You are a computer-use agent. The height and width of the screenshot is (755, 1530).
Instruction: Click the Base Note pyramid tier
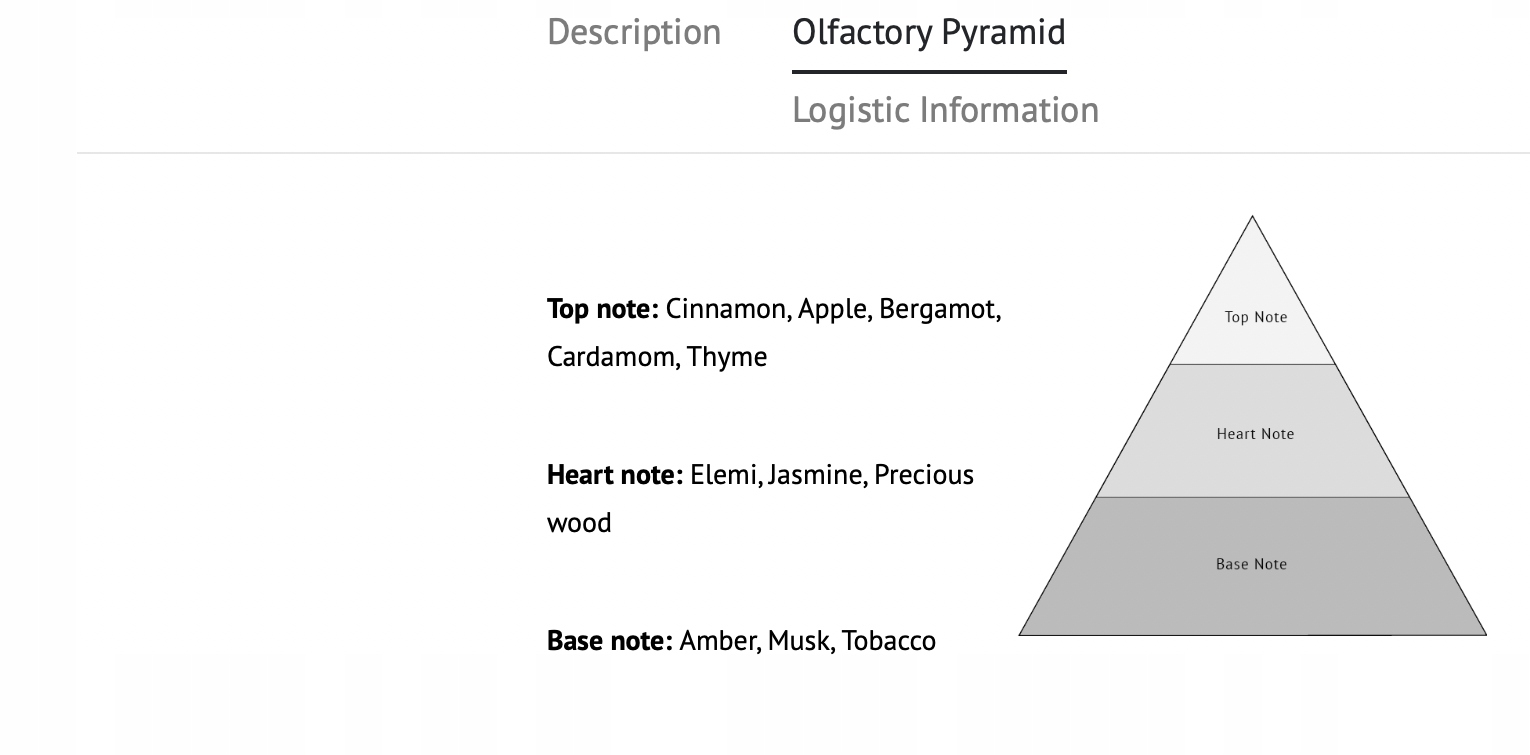tap(1251, 564)
